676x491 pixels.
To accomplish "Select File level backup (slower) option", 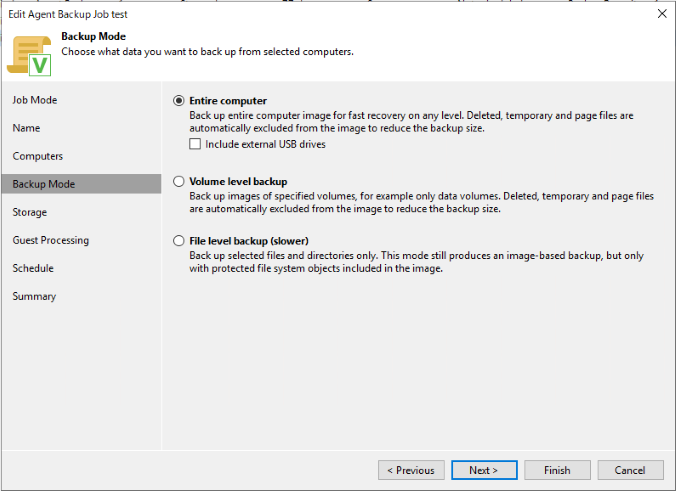I will click(179, 242).
